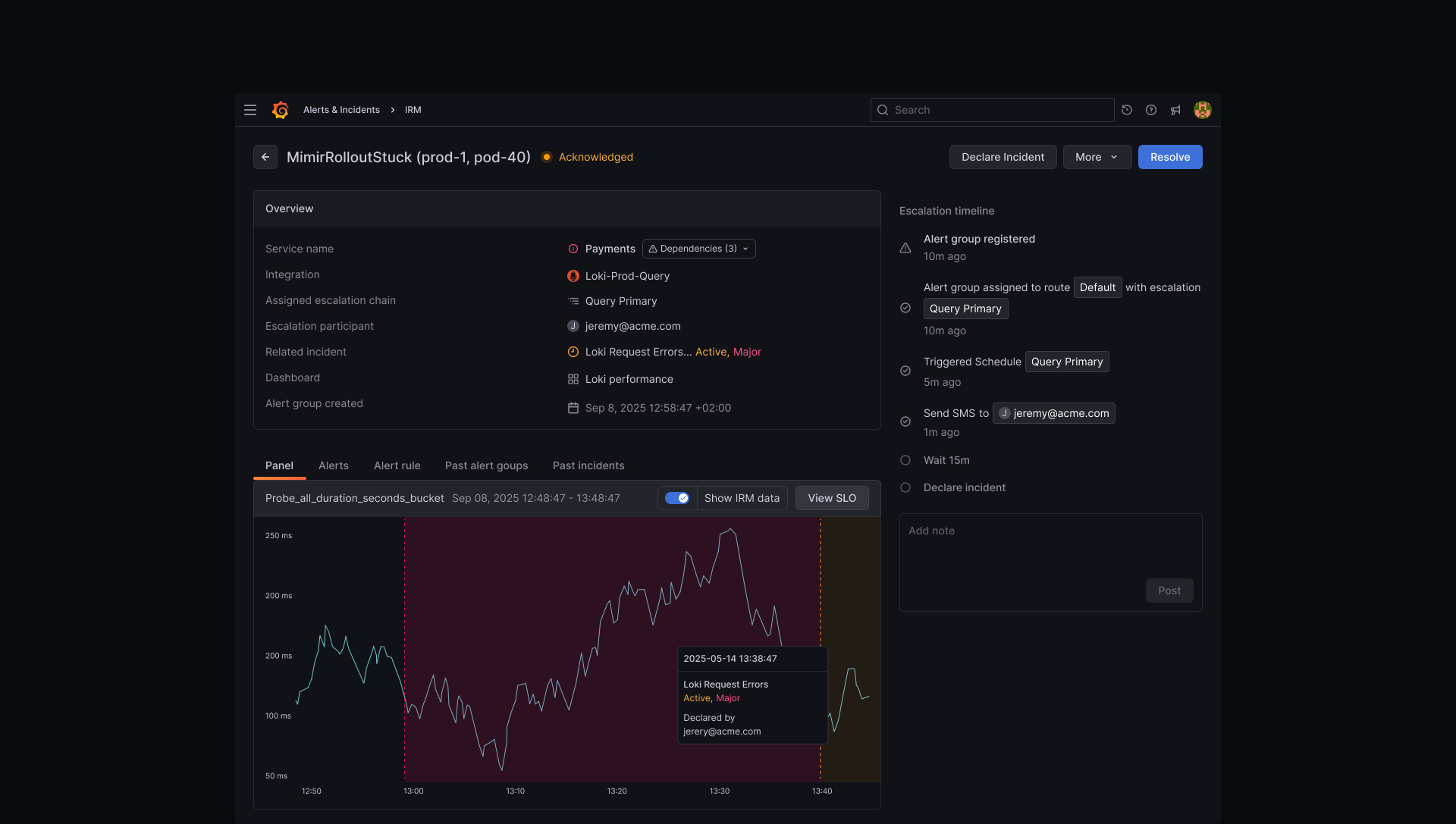Screen dimensions: 1456x824
Task: Click the Grafana logo icon
Action: [281, 110]
